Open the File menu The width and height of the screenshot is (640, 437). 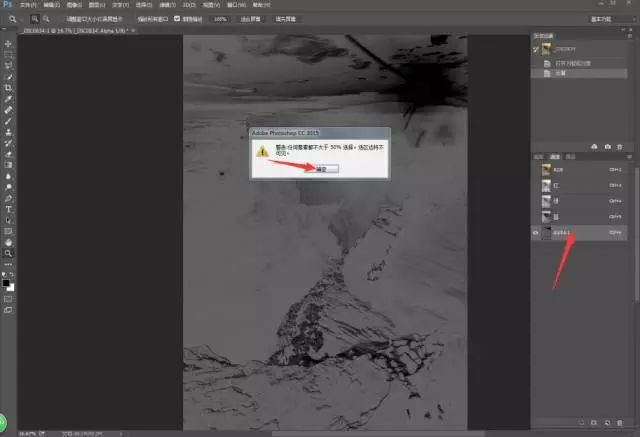[29, 5]
